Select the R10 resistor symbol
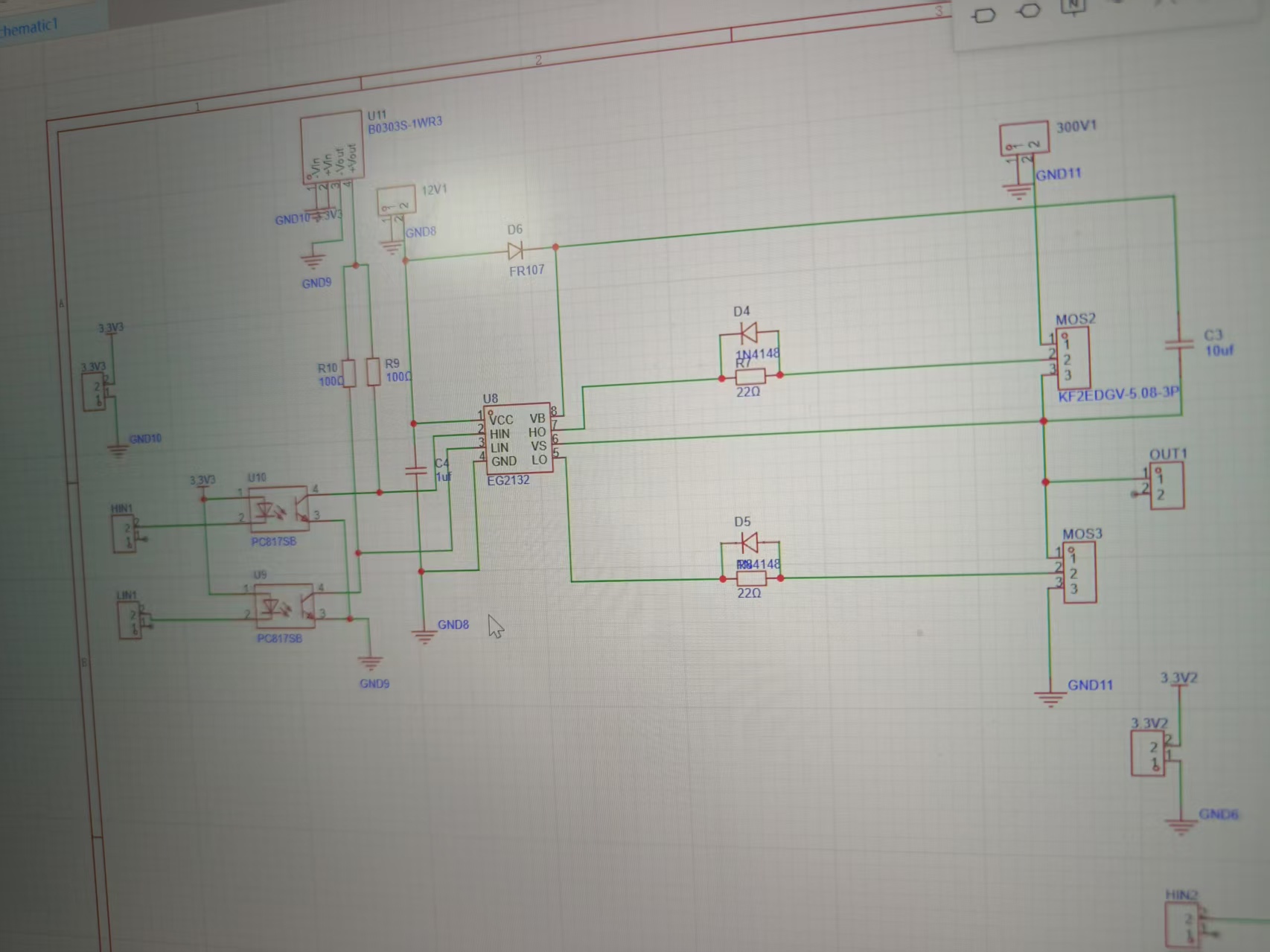 pyautogui.click(x=351, y=372)
